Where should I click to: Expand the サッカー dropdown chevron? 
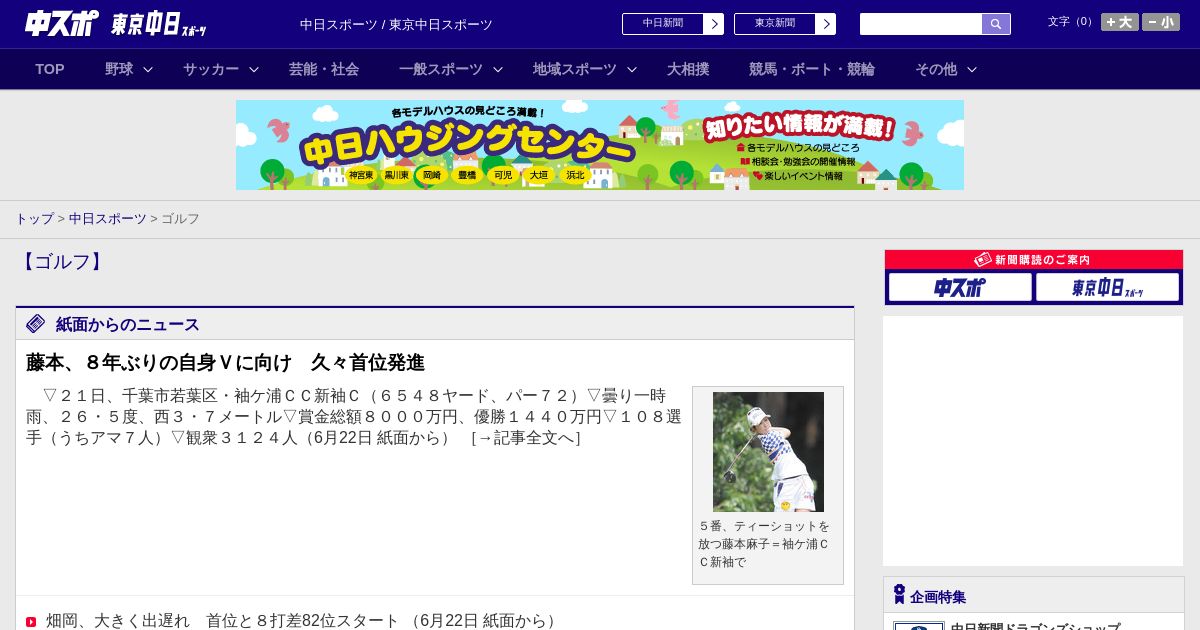[x=254, y=69]
